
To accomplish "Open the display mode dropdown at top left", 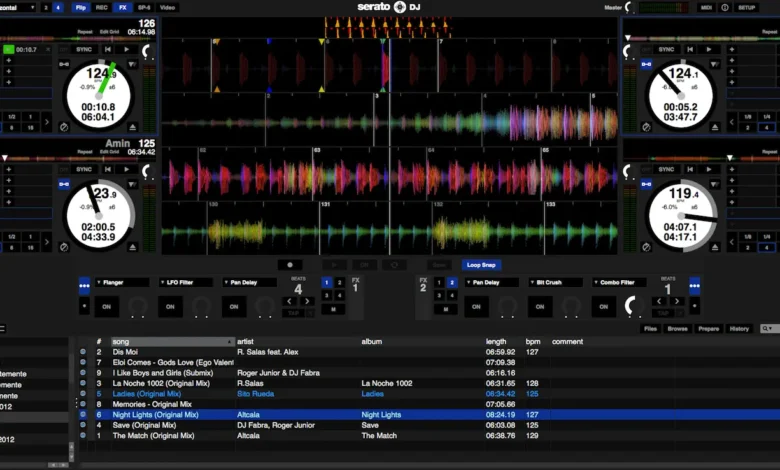I will (x=18, y=7).
